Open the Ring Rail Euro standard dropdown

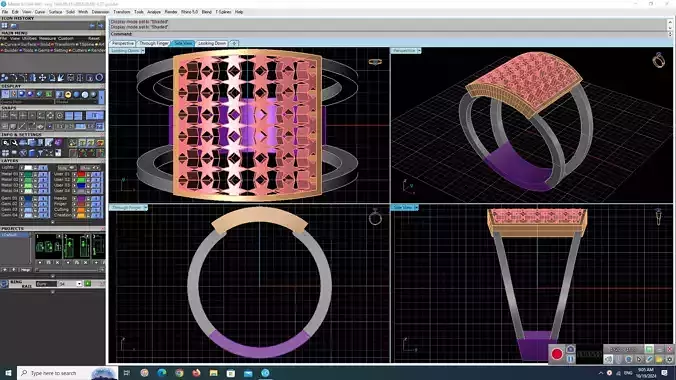click(x=46, y=284)
